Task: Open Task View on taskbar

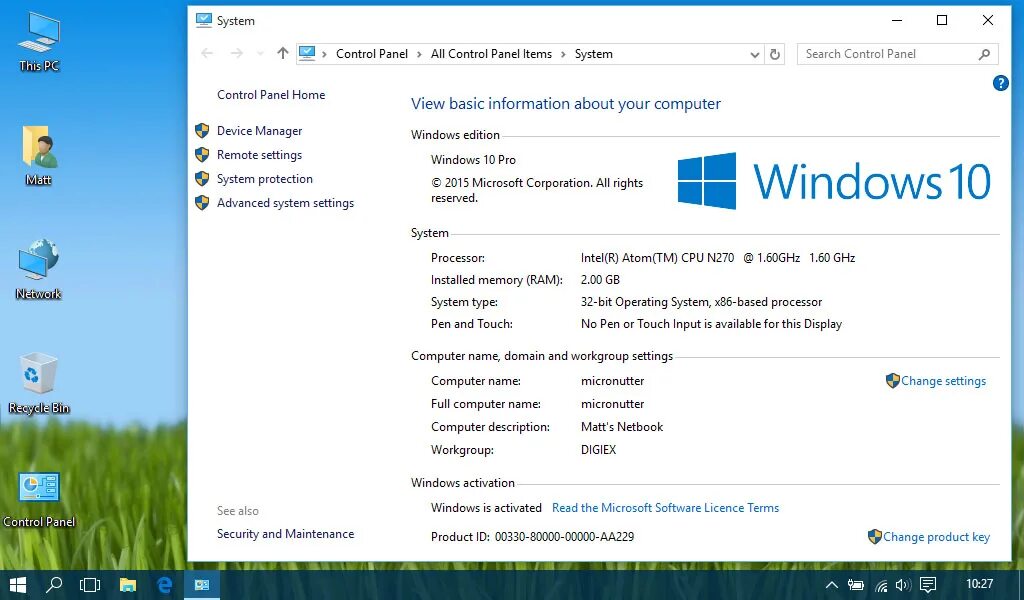Action: point(90,584)
